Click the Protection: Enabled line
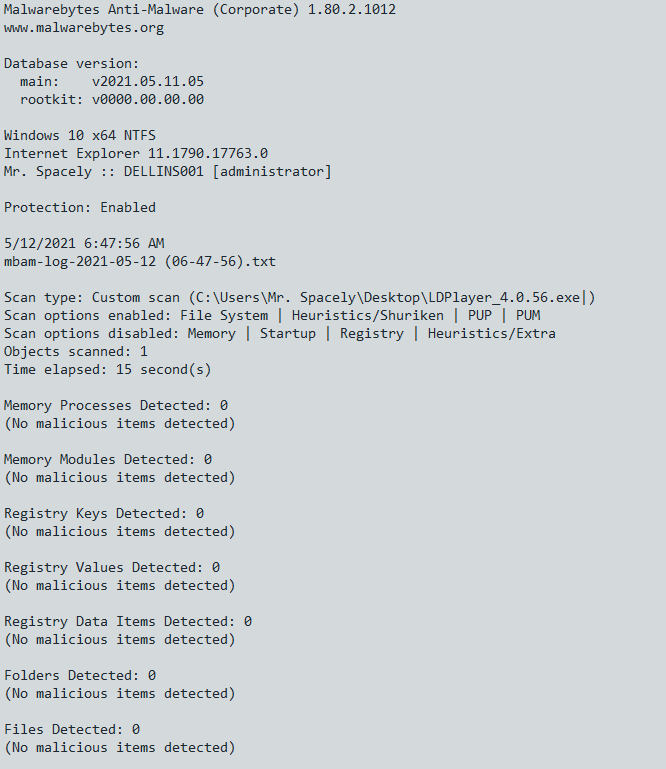Image resolution: width=666 pixels, height=769 pixels. pyautogui.click(x=80, y=207)
